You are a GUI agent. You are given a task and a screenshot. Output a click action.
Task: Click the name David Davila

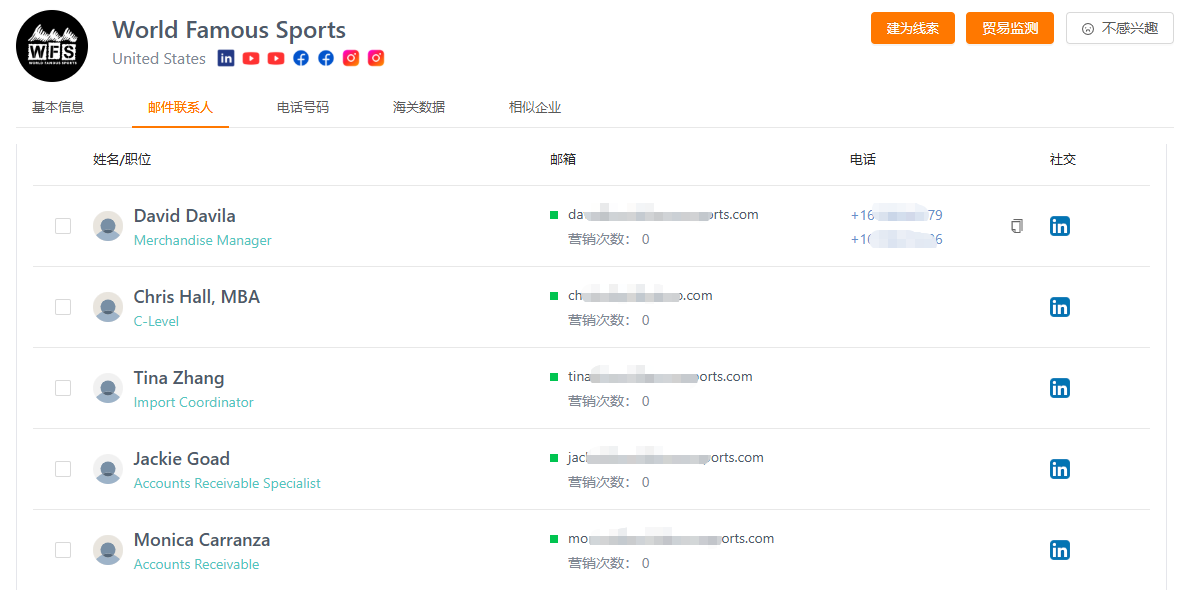tap(185, 216)
